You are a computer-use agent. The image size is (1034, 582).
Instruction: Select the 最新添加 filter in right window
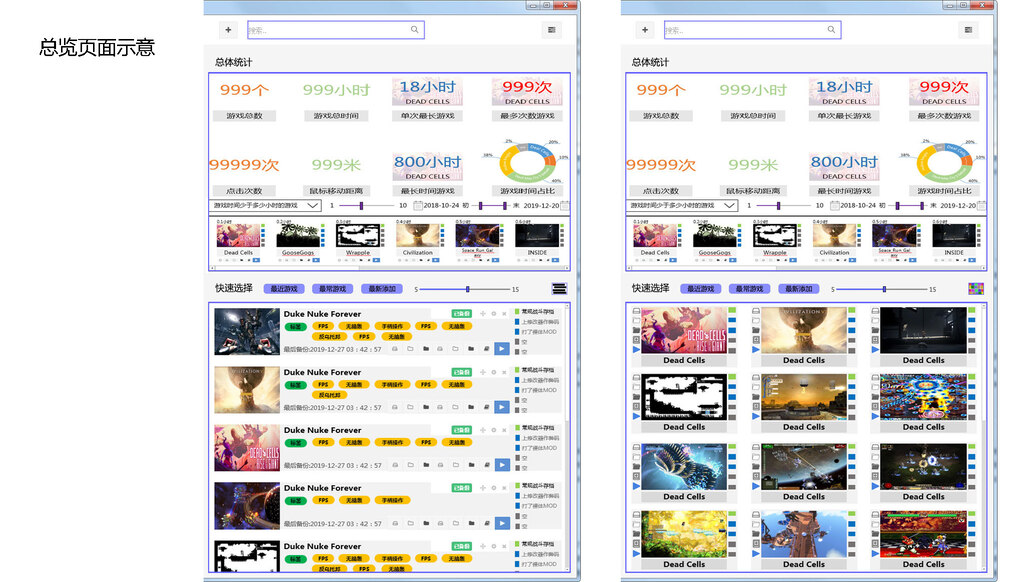click(799, 289)
